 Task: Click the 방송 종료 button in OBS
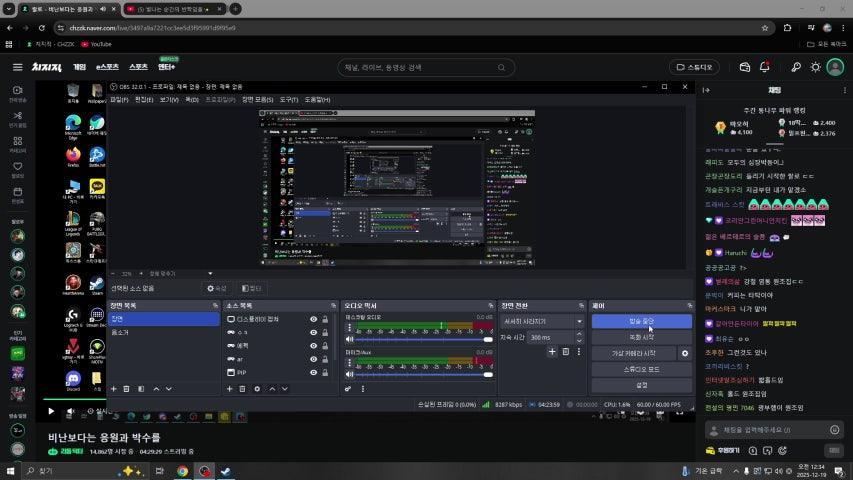(641, 321)
